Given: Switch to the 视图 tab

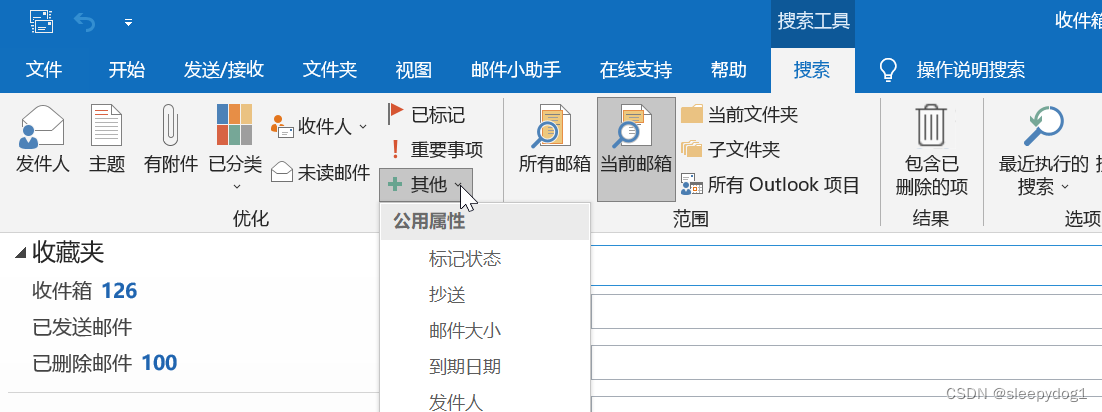Looking at the screenshot, I should (x=413, y=70).
